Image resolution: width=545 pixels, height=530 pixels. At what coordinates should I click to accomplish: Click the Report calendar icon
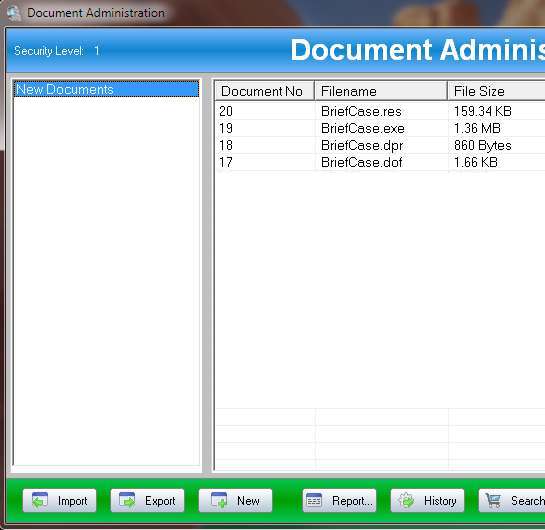coord(314,500)
